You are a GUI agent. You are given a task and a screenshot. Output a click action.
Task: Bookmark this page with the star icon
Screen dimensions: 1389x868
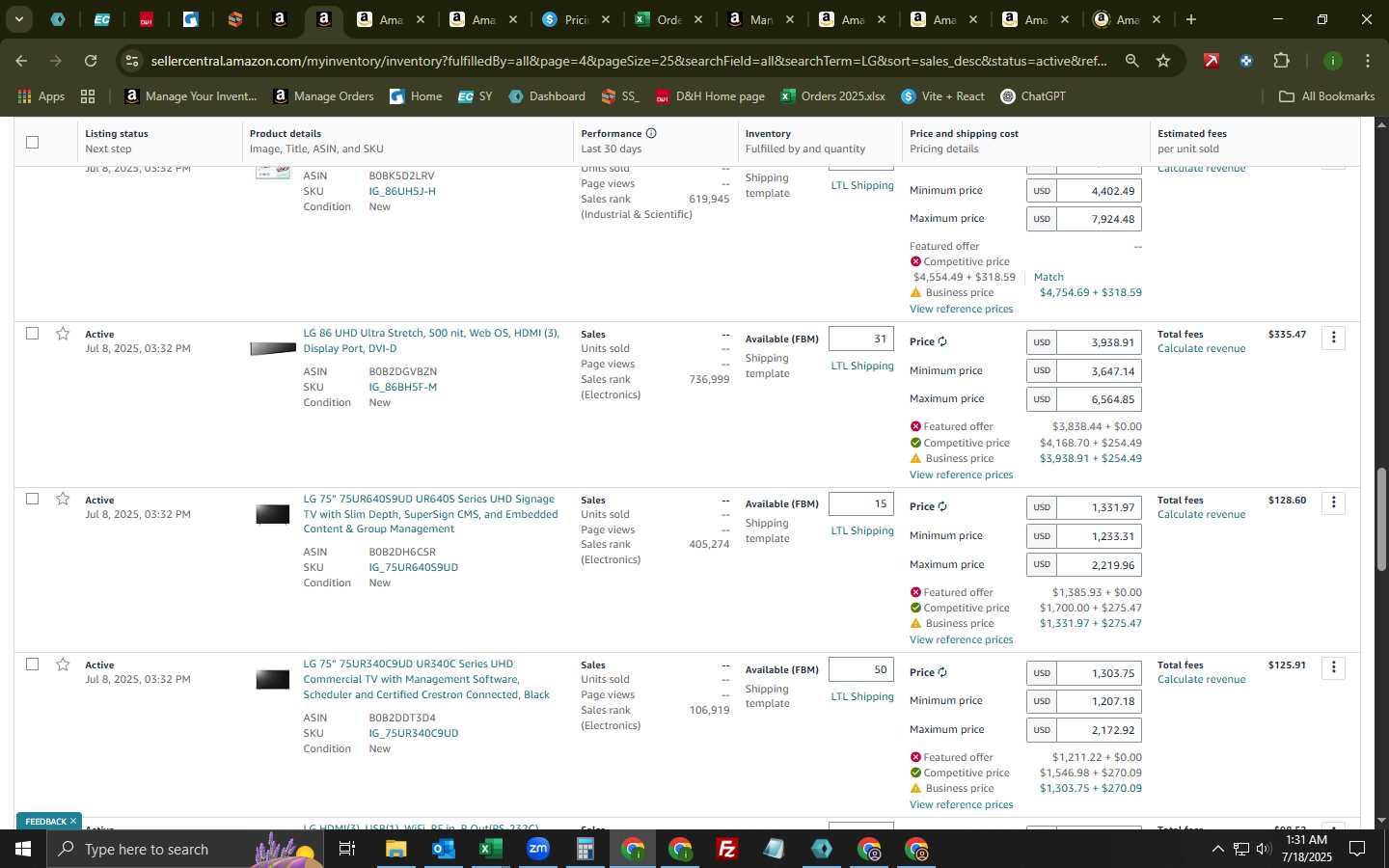pyautogui.click(x=1163, y=61)
